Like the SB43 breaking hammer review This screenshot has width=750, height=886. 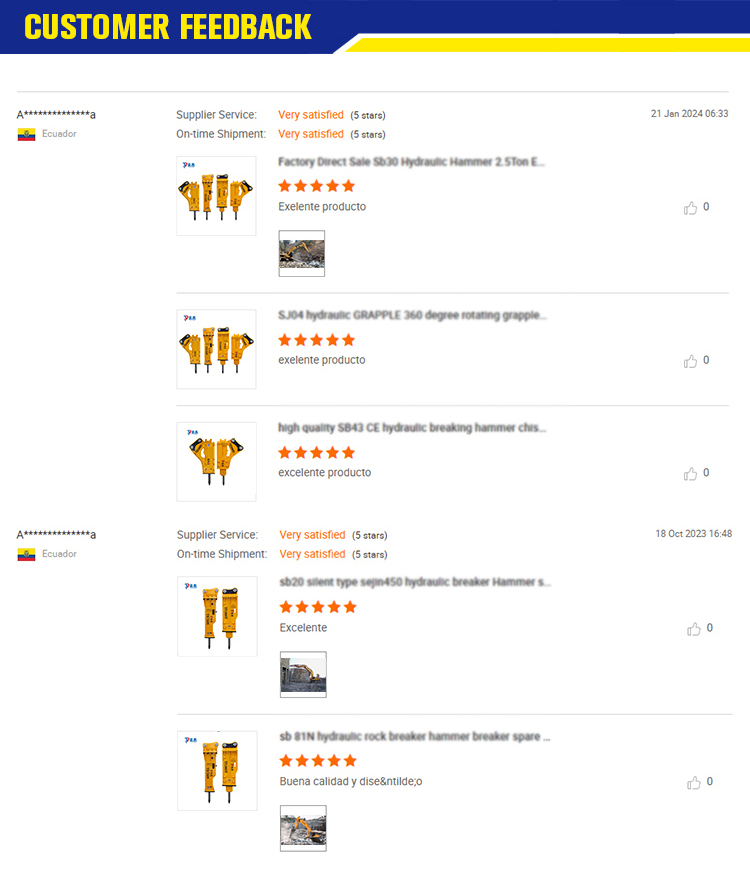[x=690, y=474]
